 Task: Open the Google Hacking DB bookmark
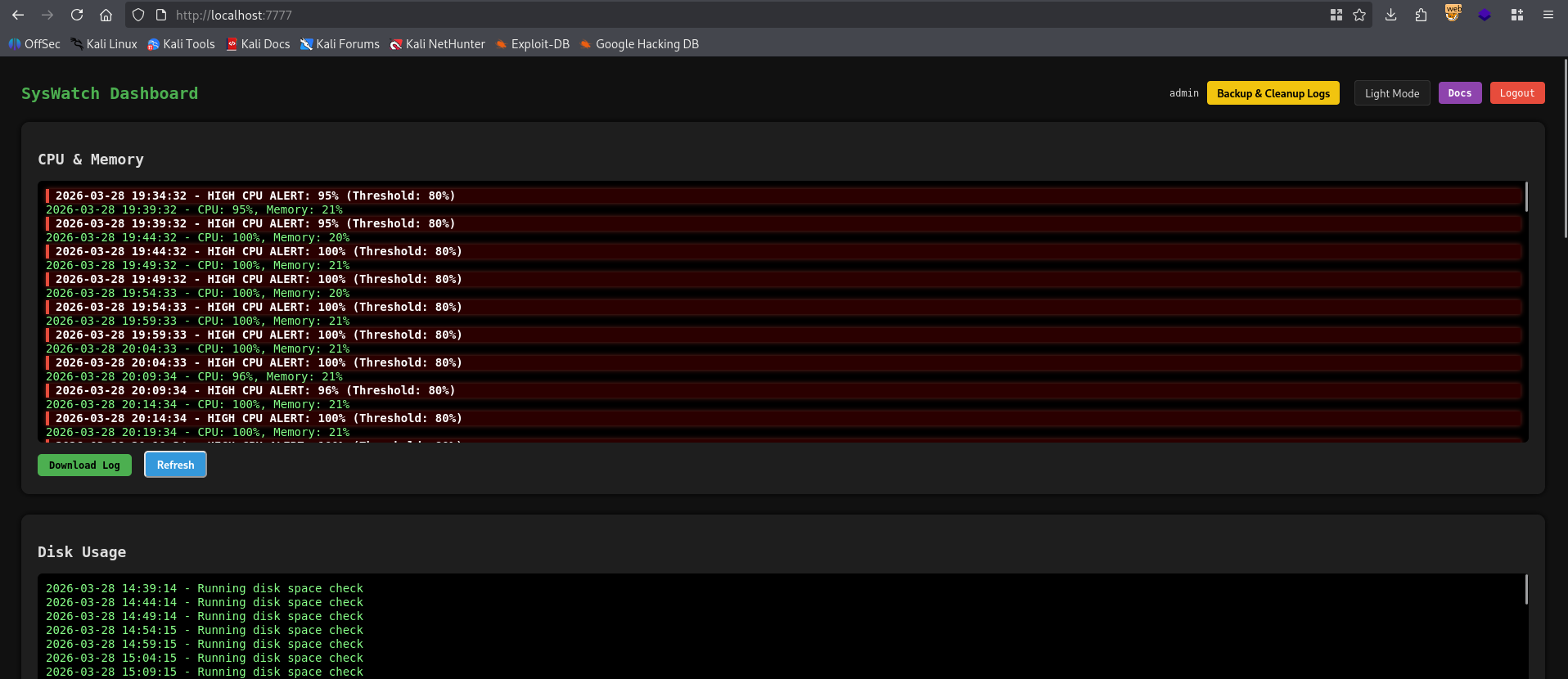pyautogui.click(x=640, y=44)
